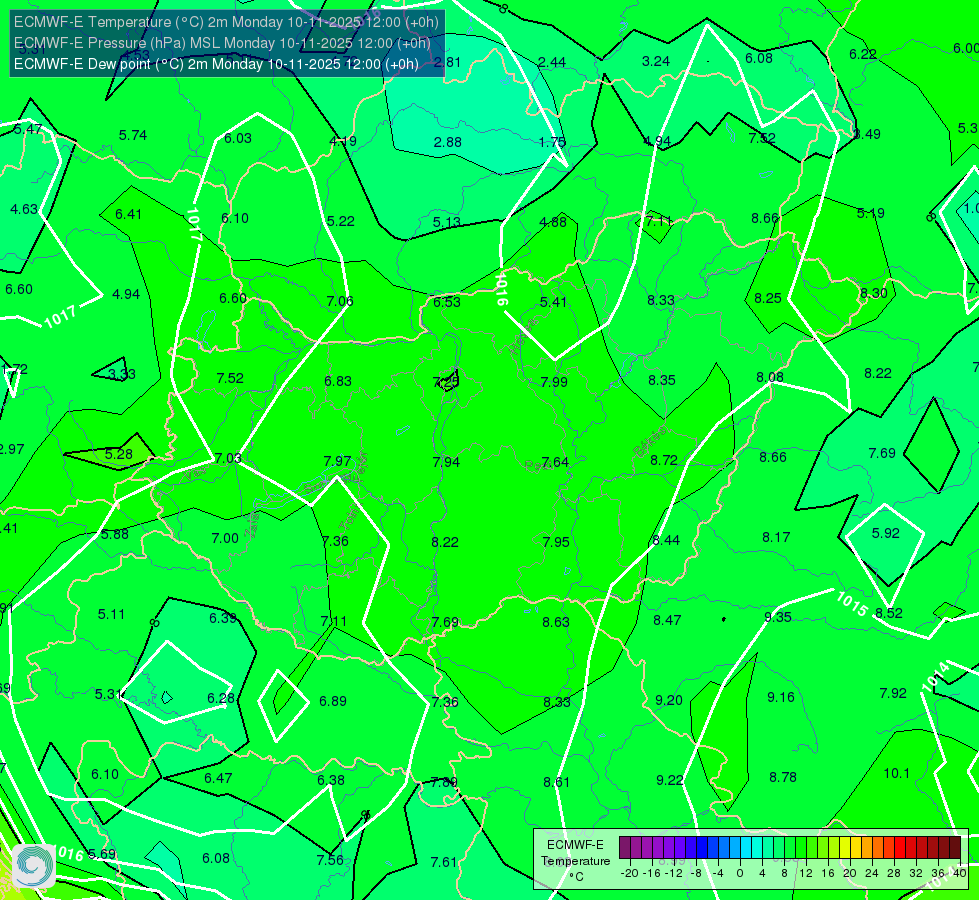Click the dew point value 5.22
Screen dimensions: 979x900
[x=340, y=221]
